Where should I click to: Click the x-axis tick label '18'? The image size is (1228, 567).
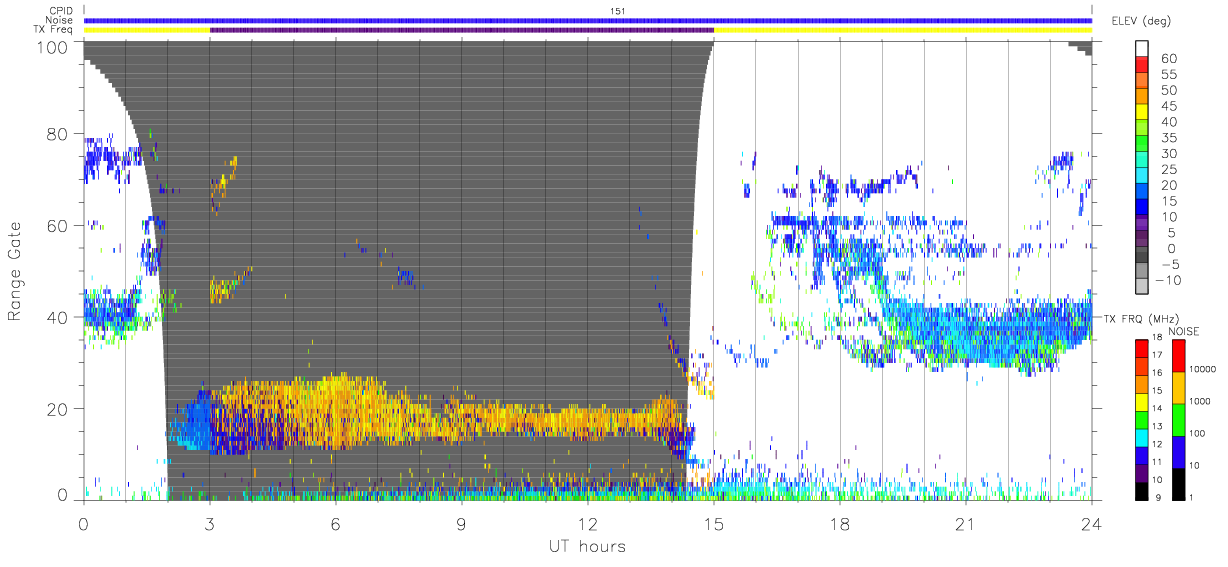pyautogui.click(x=840, y=523)
